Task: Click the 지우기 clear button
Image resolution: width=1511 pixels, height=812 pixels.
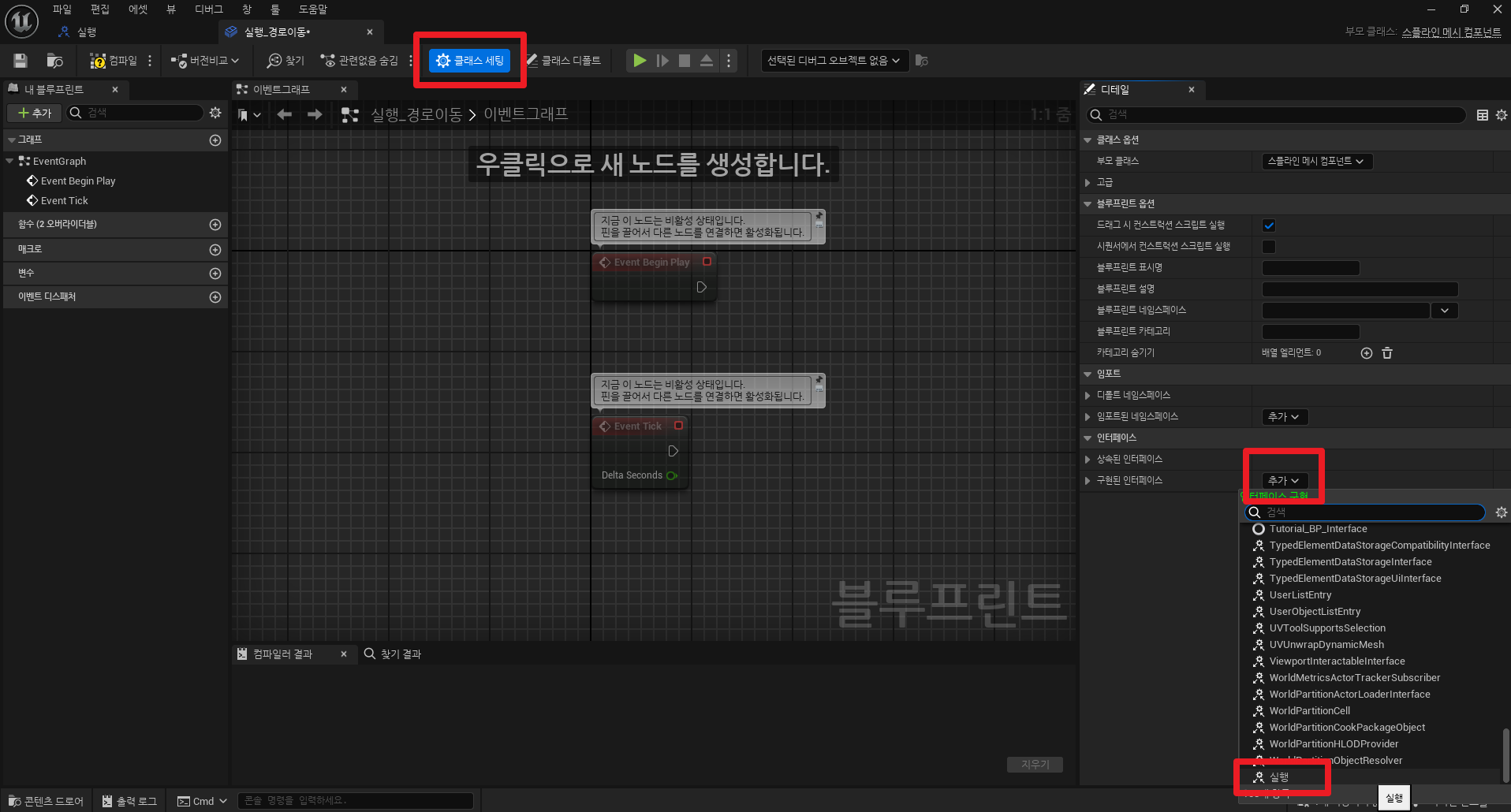Action: [1035, 764]
